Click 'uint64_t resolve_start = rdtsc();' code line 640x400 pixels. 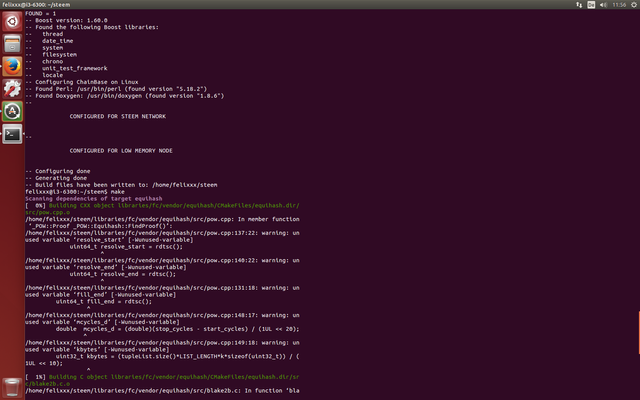pos(126,247)
